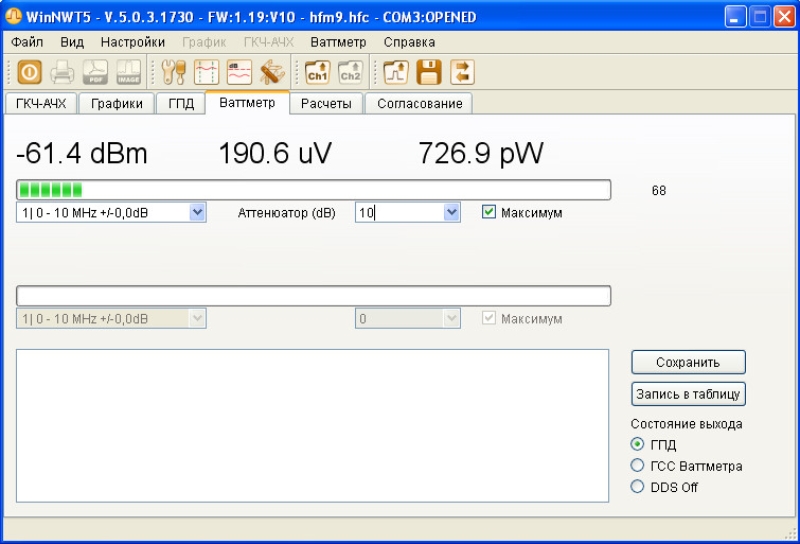Click the grayed График menu
800x544 pixels.
click(204, 42)
